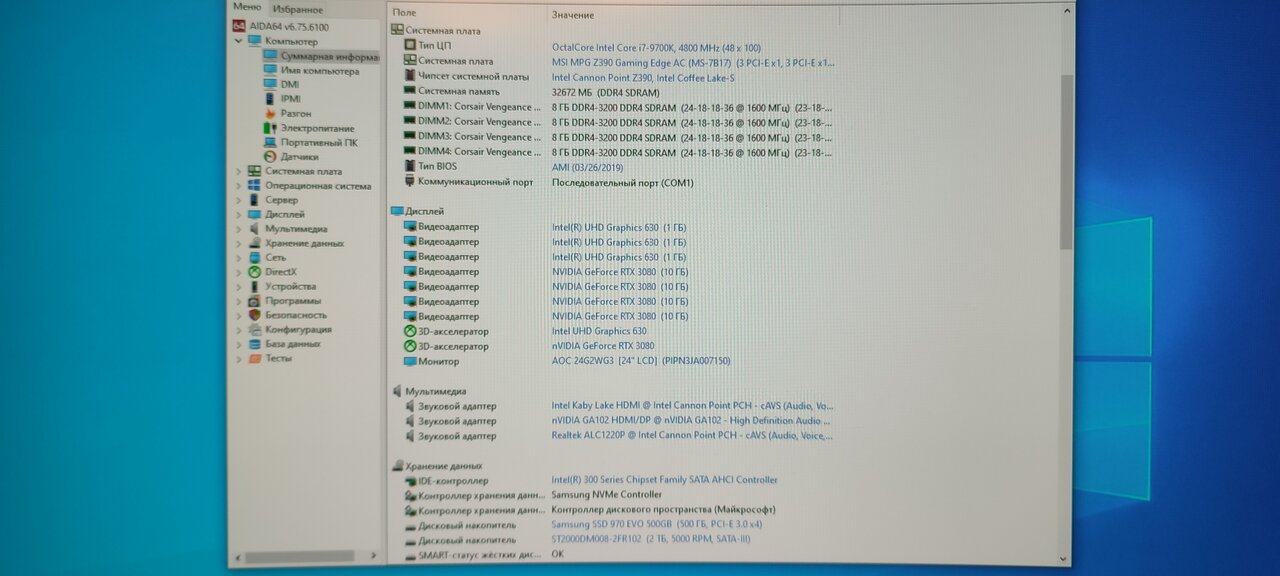
Task: Click the Операционная система Windows icon
Action: (x=255, y=186)
